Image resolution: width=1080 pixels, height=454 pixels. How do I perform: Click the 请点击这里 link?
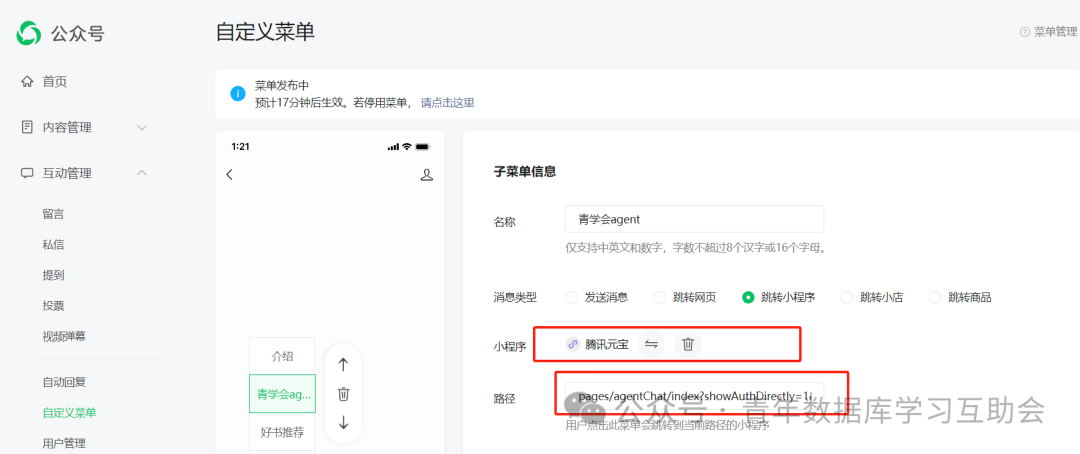click(x=448, y=103)
